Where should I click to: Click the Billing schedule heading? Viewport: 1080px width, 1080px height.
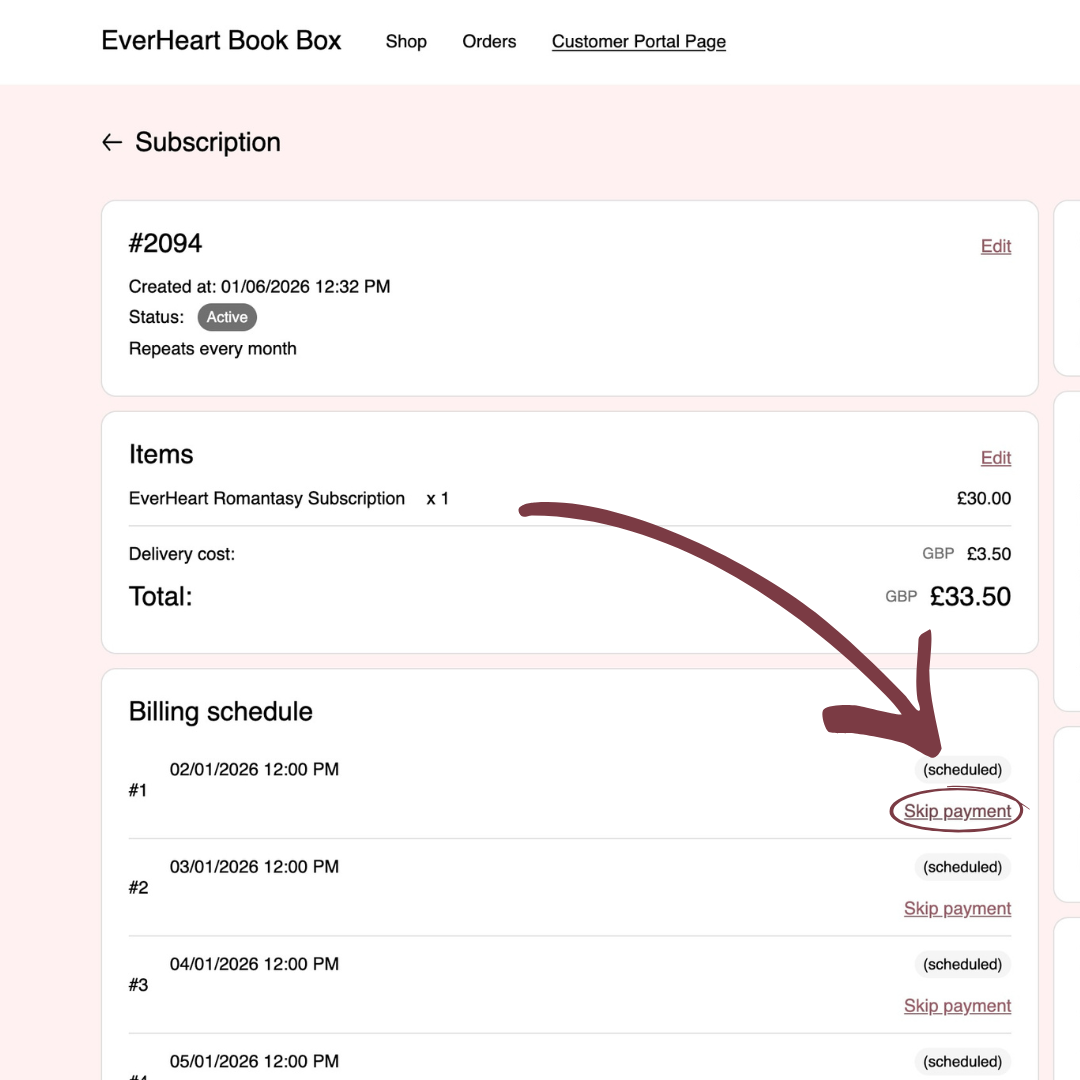click(x=221, y=712)
